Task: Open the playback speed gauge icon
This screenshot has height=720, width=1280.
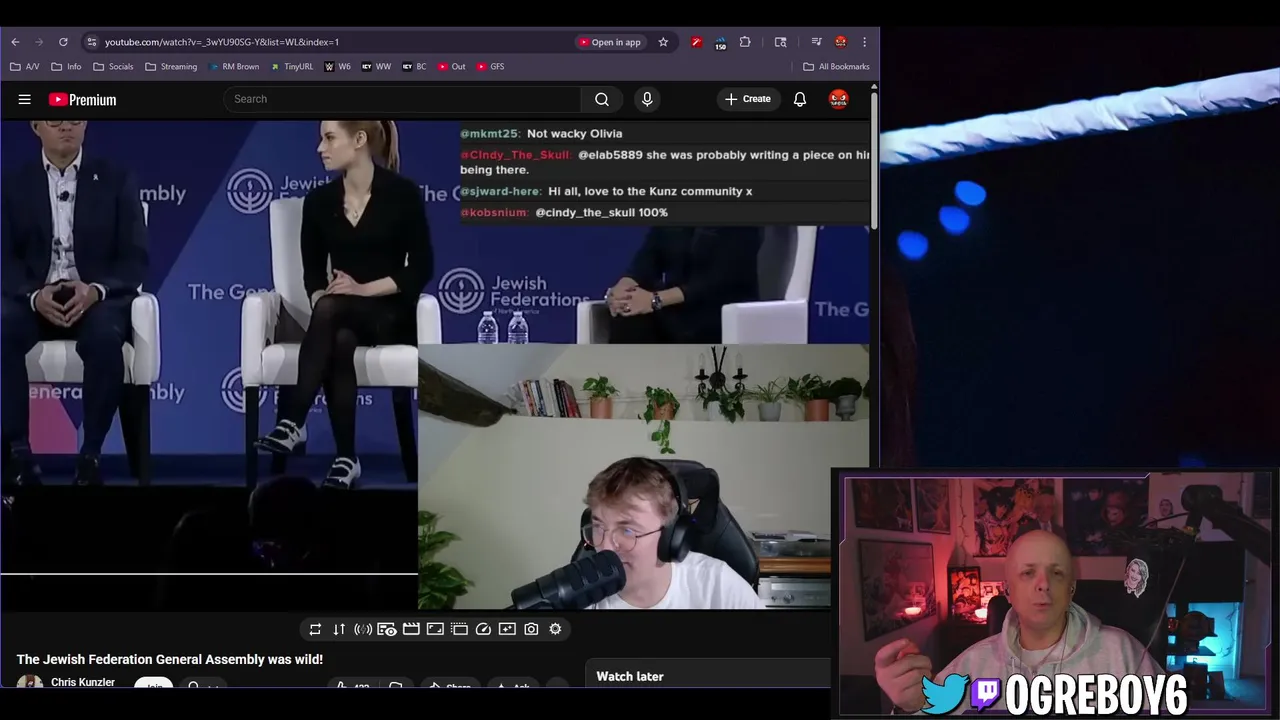Action: coord(483,629)
